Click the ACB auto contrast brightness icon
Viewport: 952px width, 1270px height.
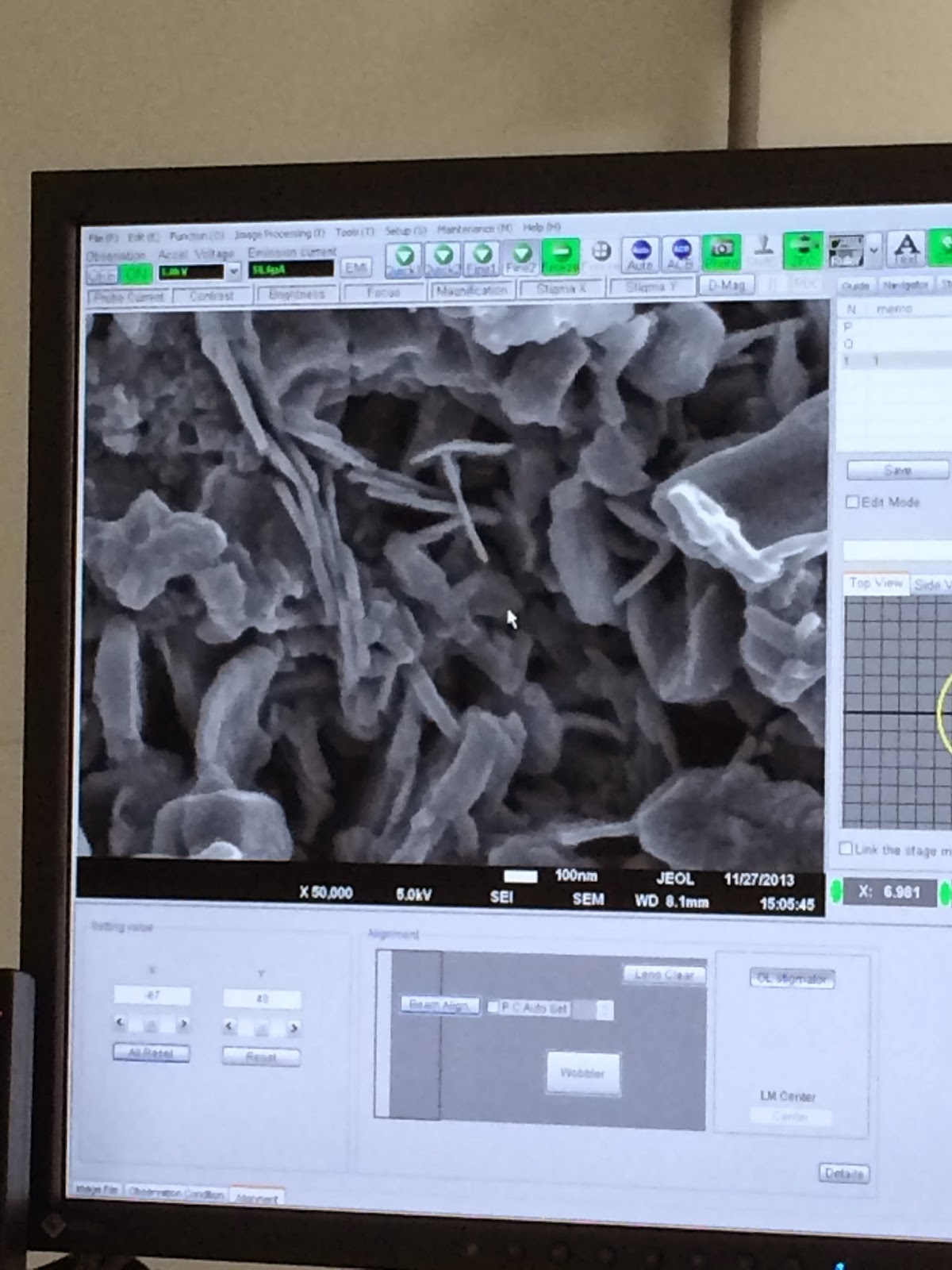tap(680, 253)
